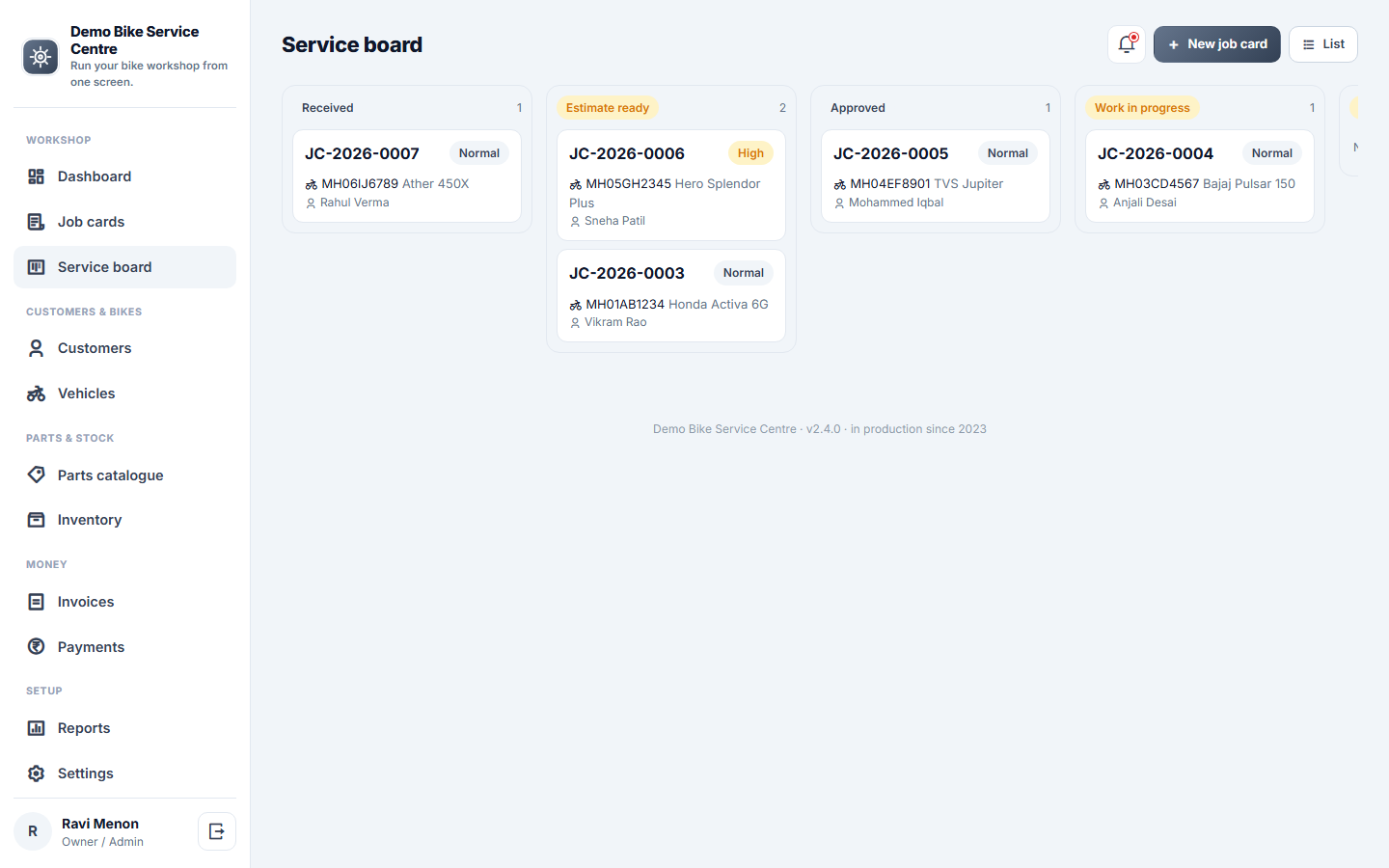Go to Dashboard page

point(124,176)
